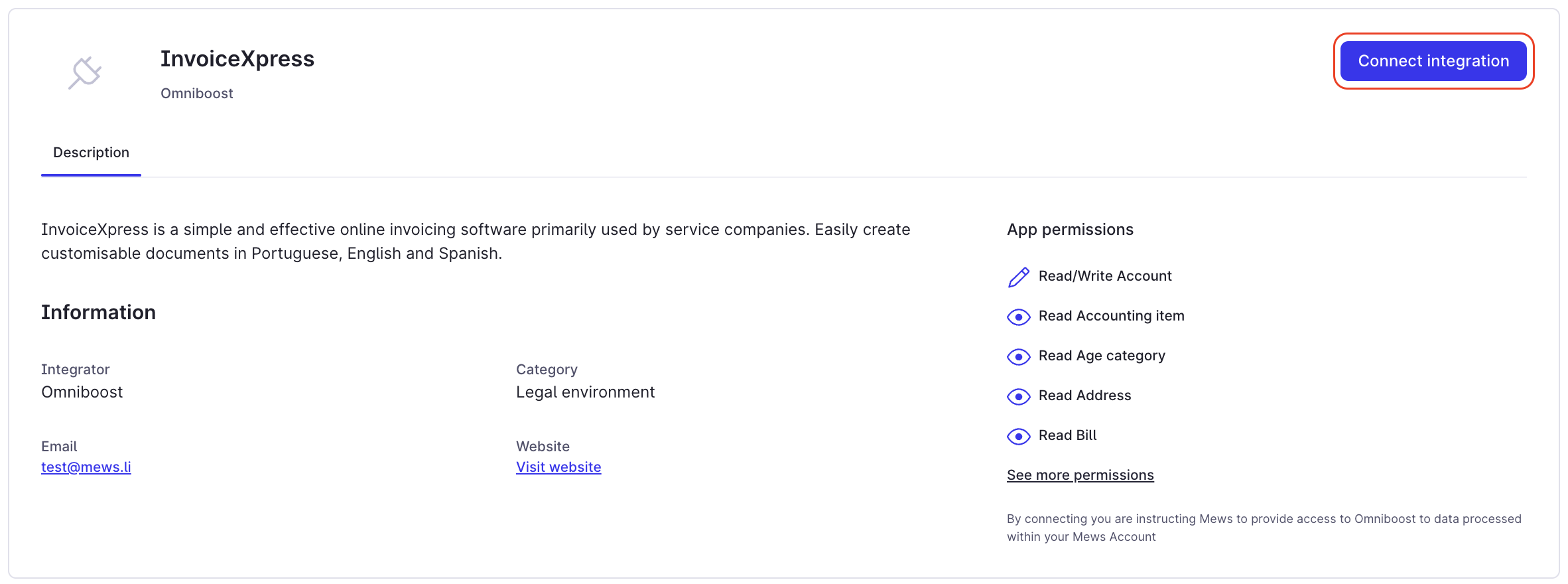Click the eye icon for Read Address
Viewport: 1568px width, 584px height.
[1018, 396]
